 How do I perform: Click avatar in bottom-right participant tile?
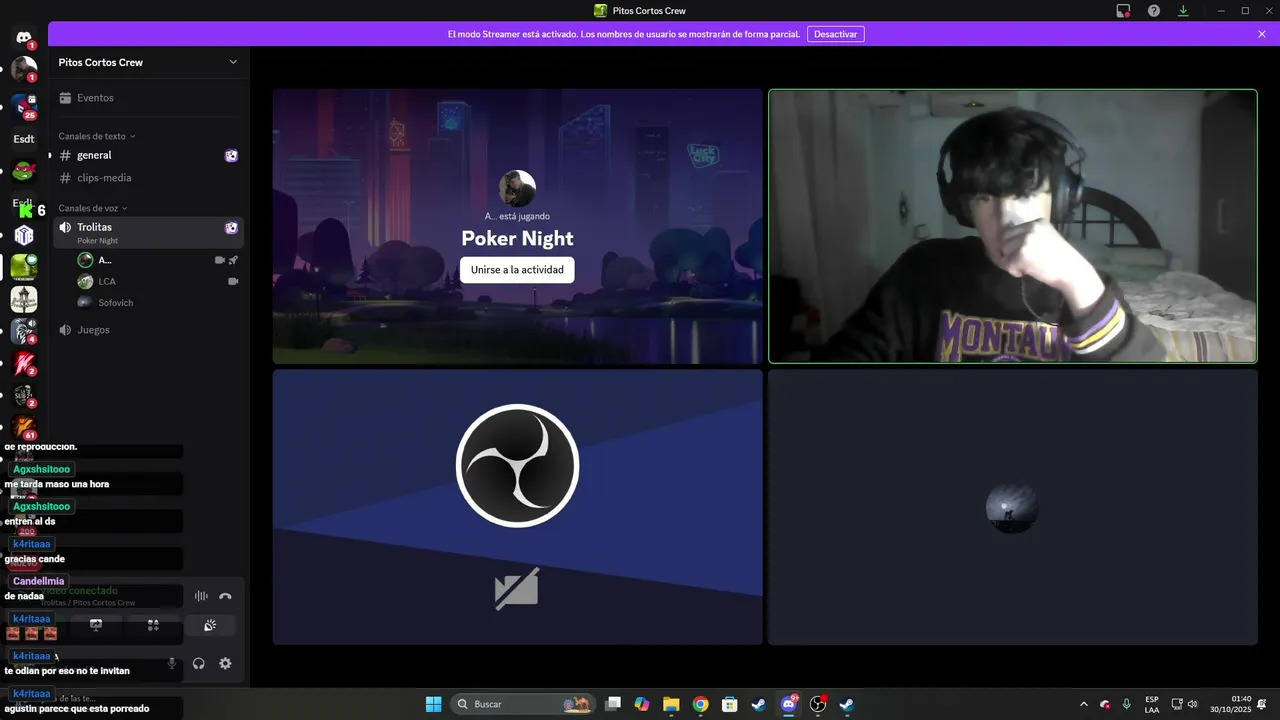pyautogui.click(x=1012, y=508)
